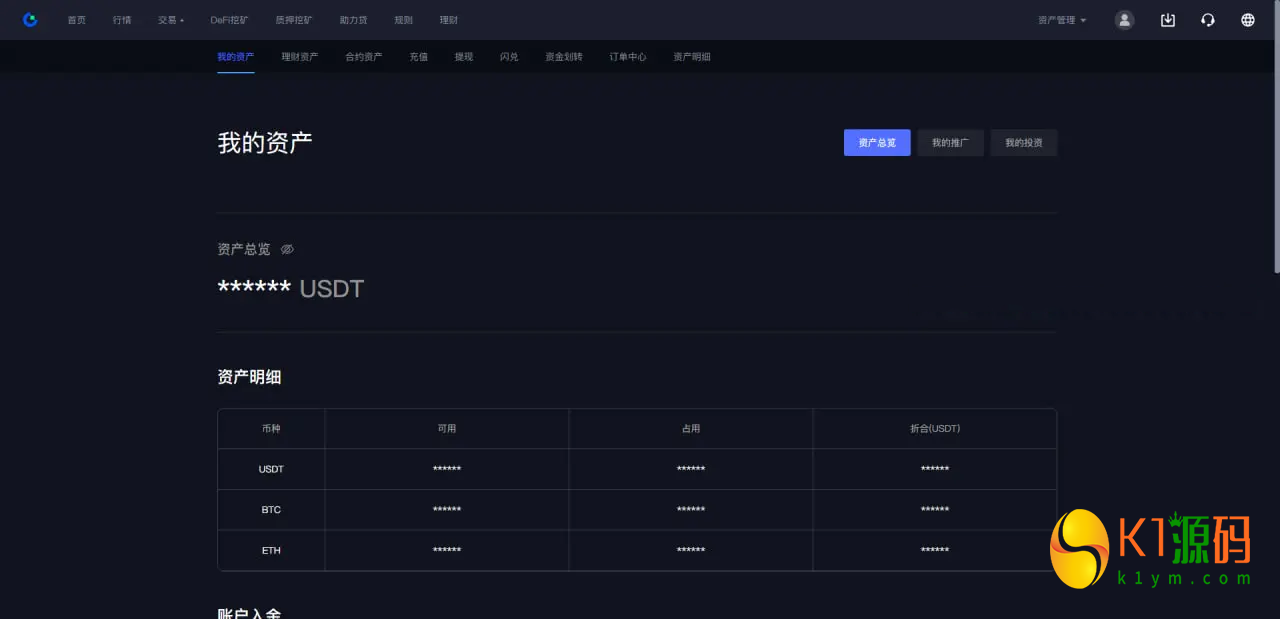
Task: Click the USDT row currency cell
Action: [x=271, y=469]
